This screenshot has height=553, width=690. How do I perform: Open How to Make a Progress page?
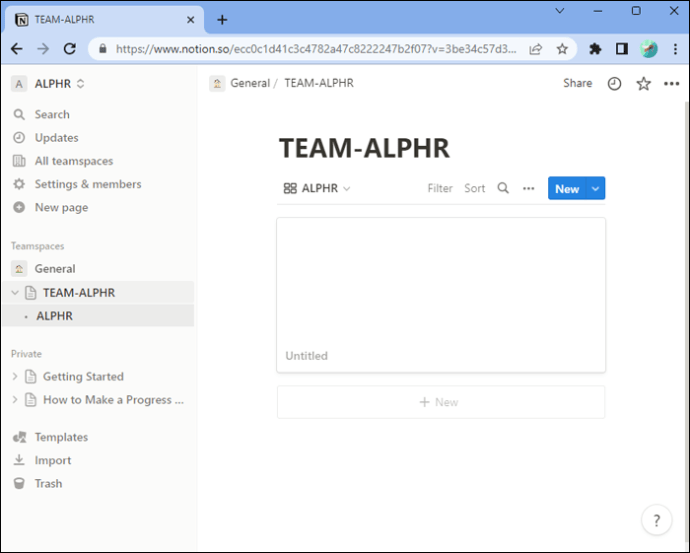pyautogui.click(x=113, y=400)
